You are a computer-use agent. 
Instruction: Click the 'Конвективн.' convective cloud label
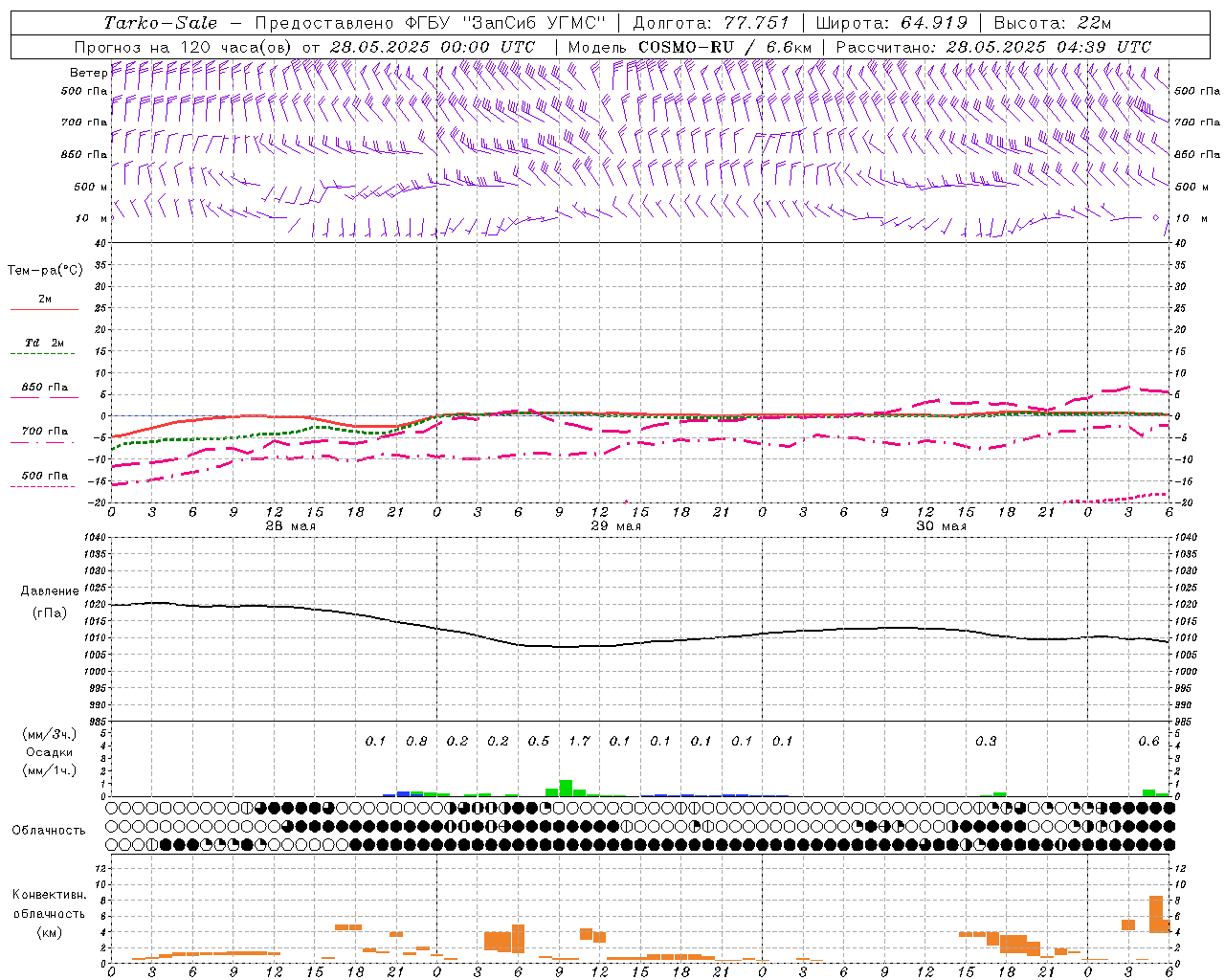(x=49, y=895)
